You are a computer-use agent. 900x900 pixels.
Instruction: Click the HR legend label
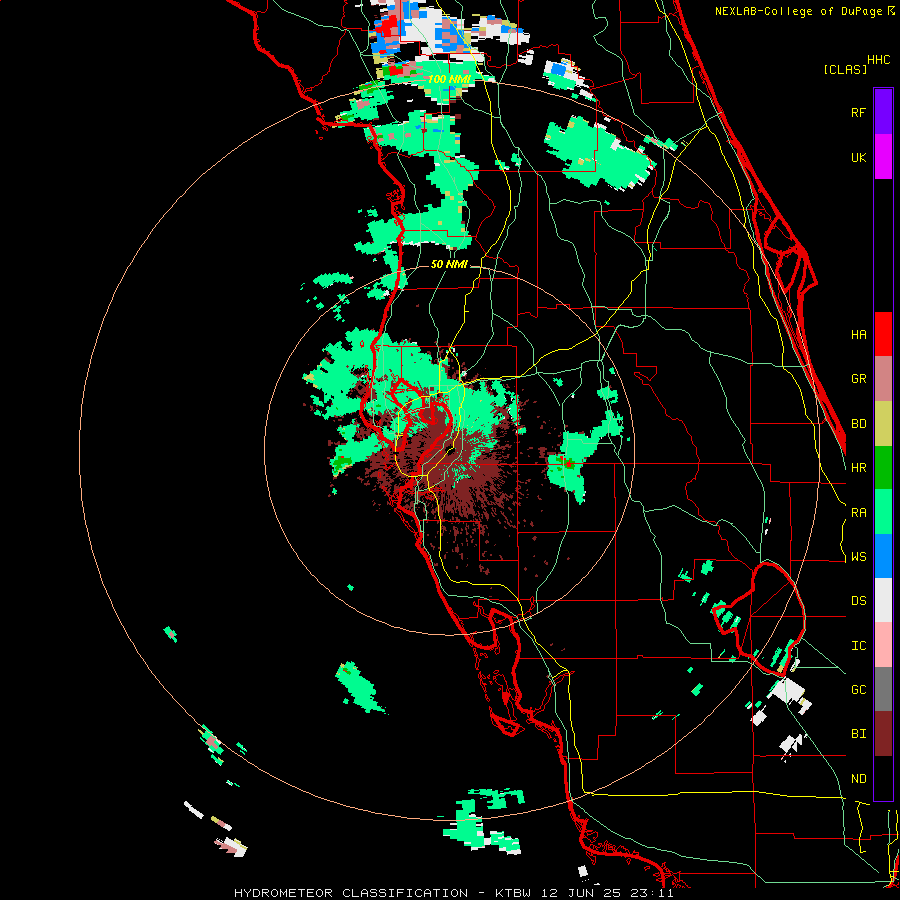[858, 468]
